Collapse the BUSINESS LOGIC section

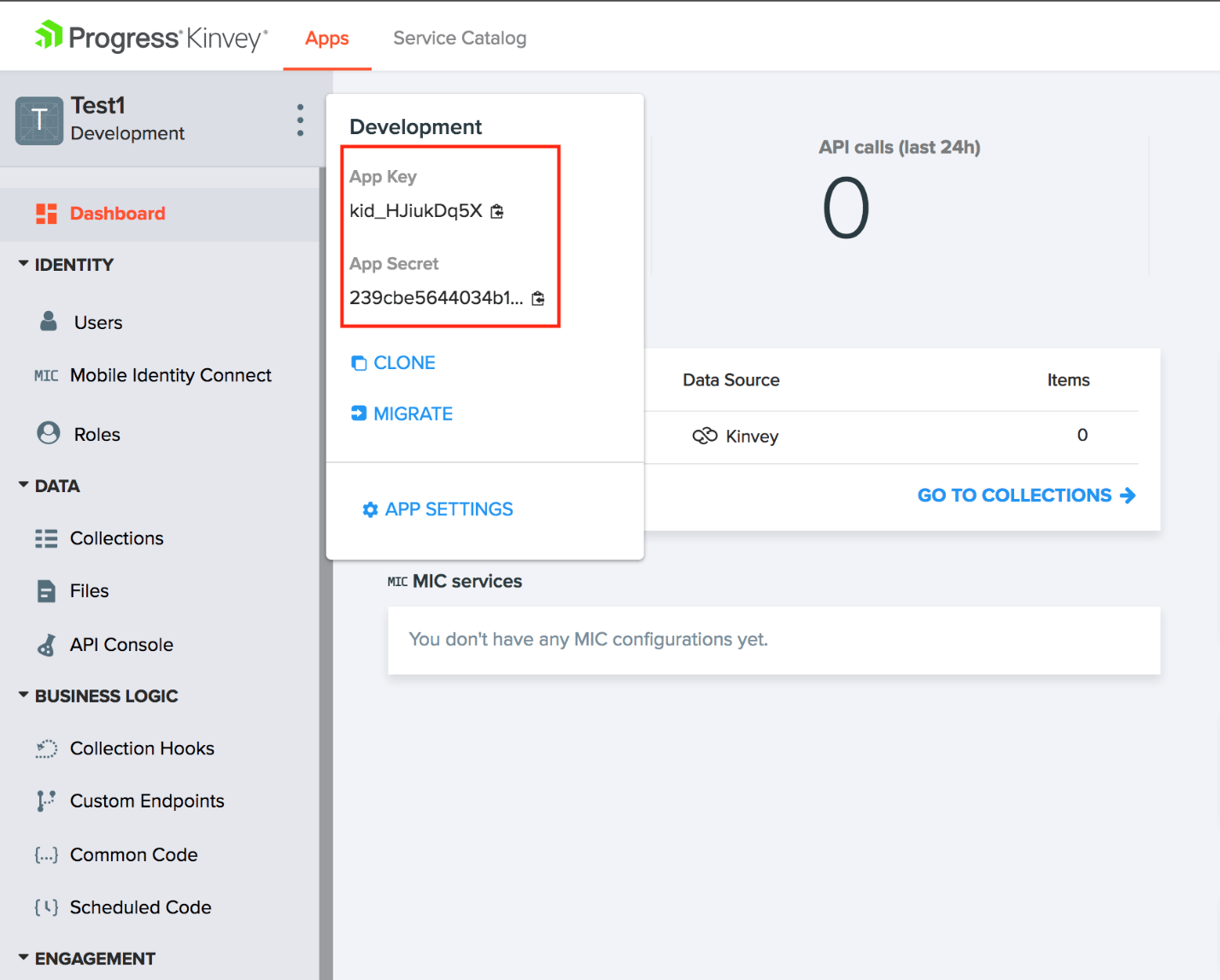pyautogui.click(x=24, y=695)
